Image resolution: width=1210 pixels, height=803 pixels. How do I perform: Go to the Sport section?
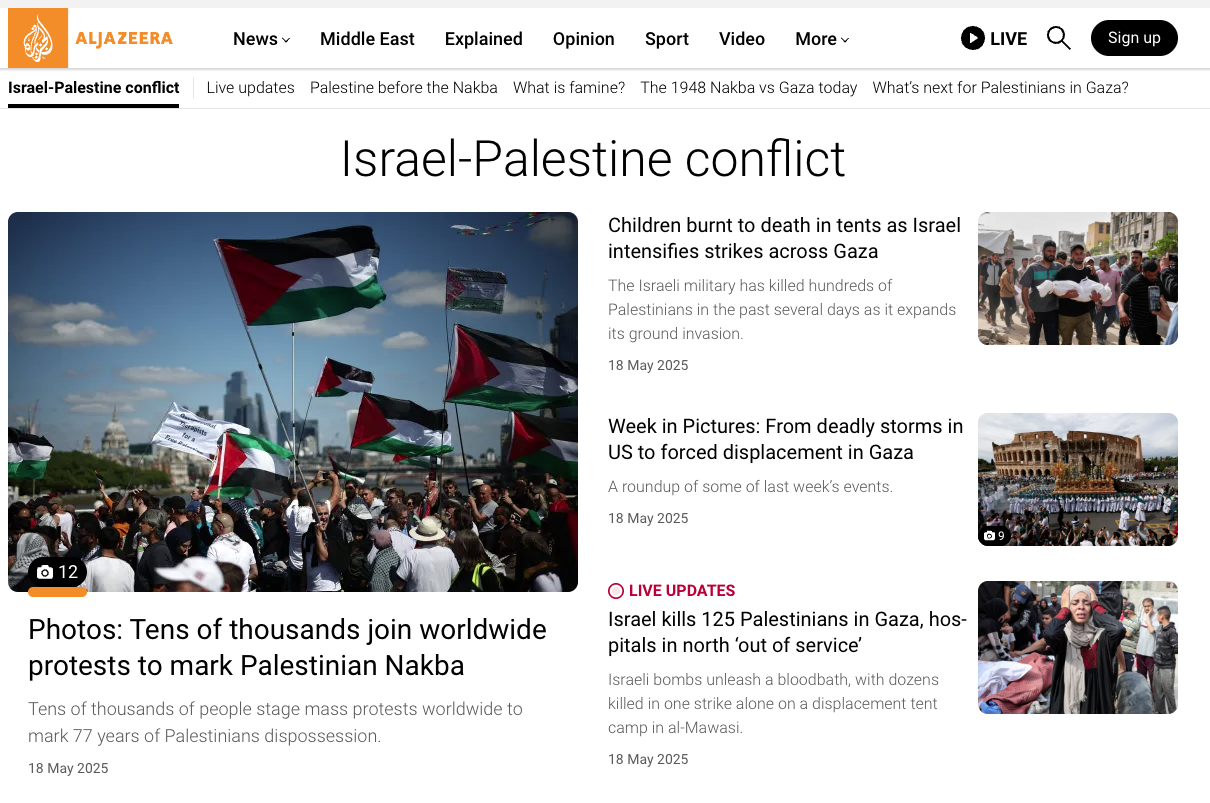(x=666, y=39)
